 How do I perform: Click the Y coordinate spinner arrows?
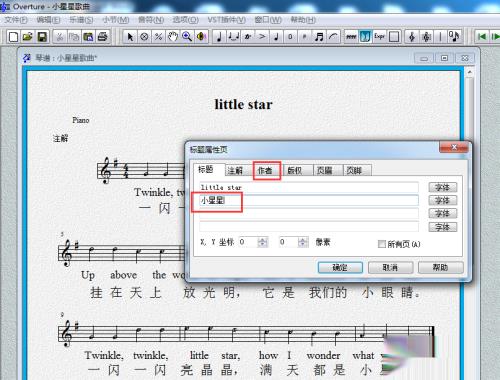coord(303,242)
